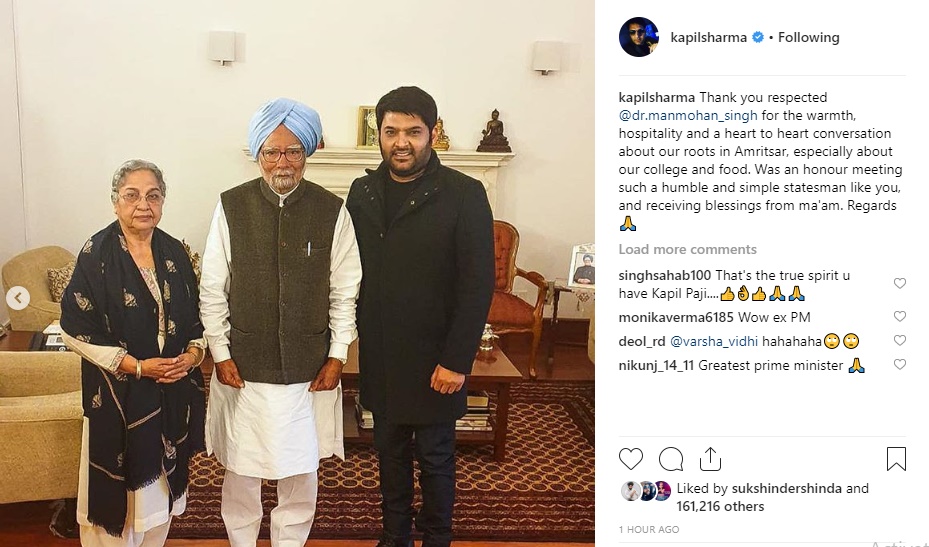
Task: Expand Load more comments
Action: tap(687, 249)
